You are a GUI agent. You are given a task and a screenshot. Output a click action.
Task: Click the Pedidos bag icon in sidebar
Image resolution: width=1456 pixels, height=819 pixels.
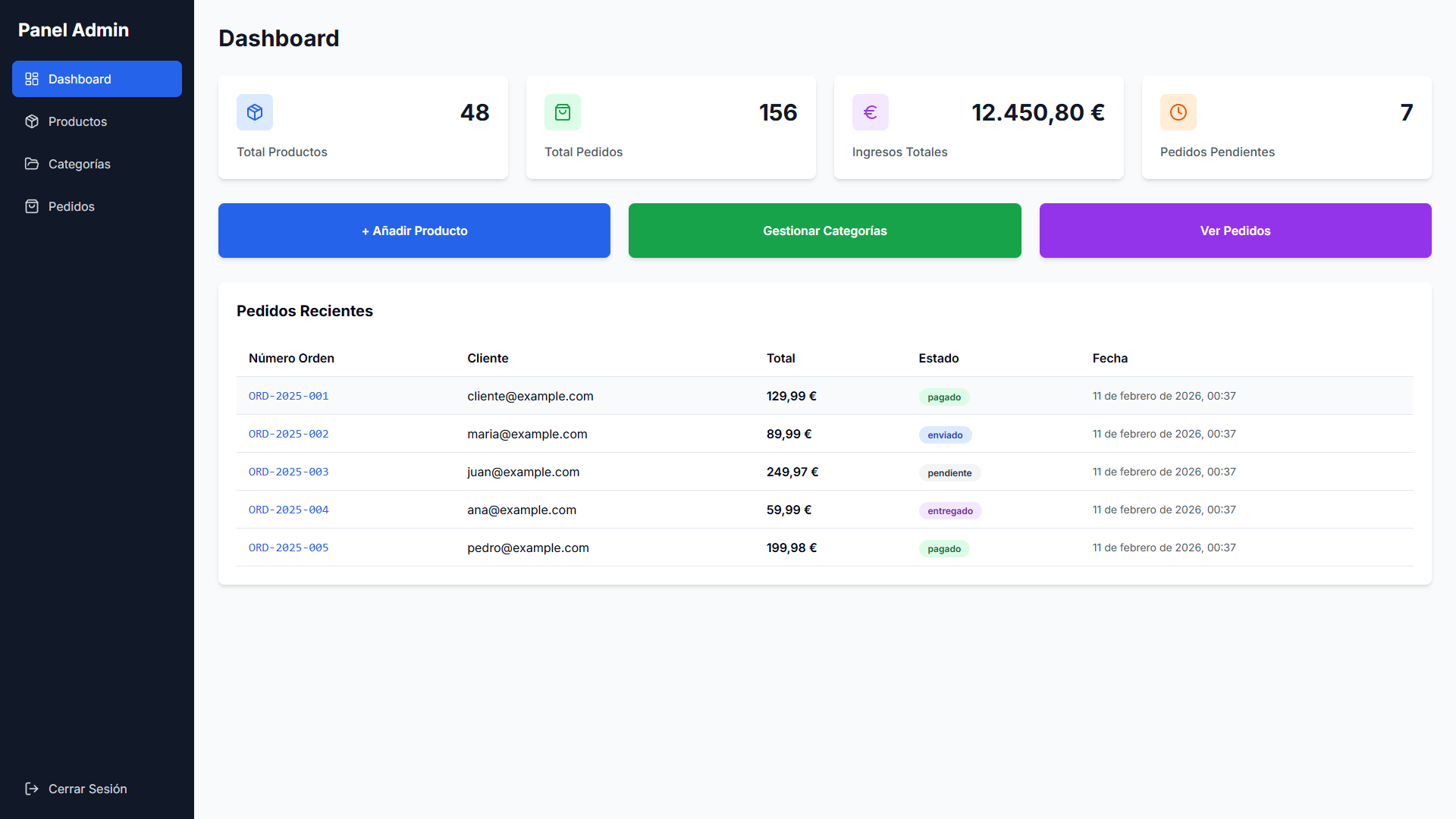32,206
